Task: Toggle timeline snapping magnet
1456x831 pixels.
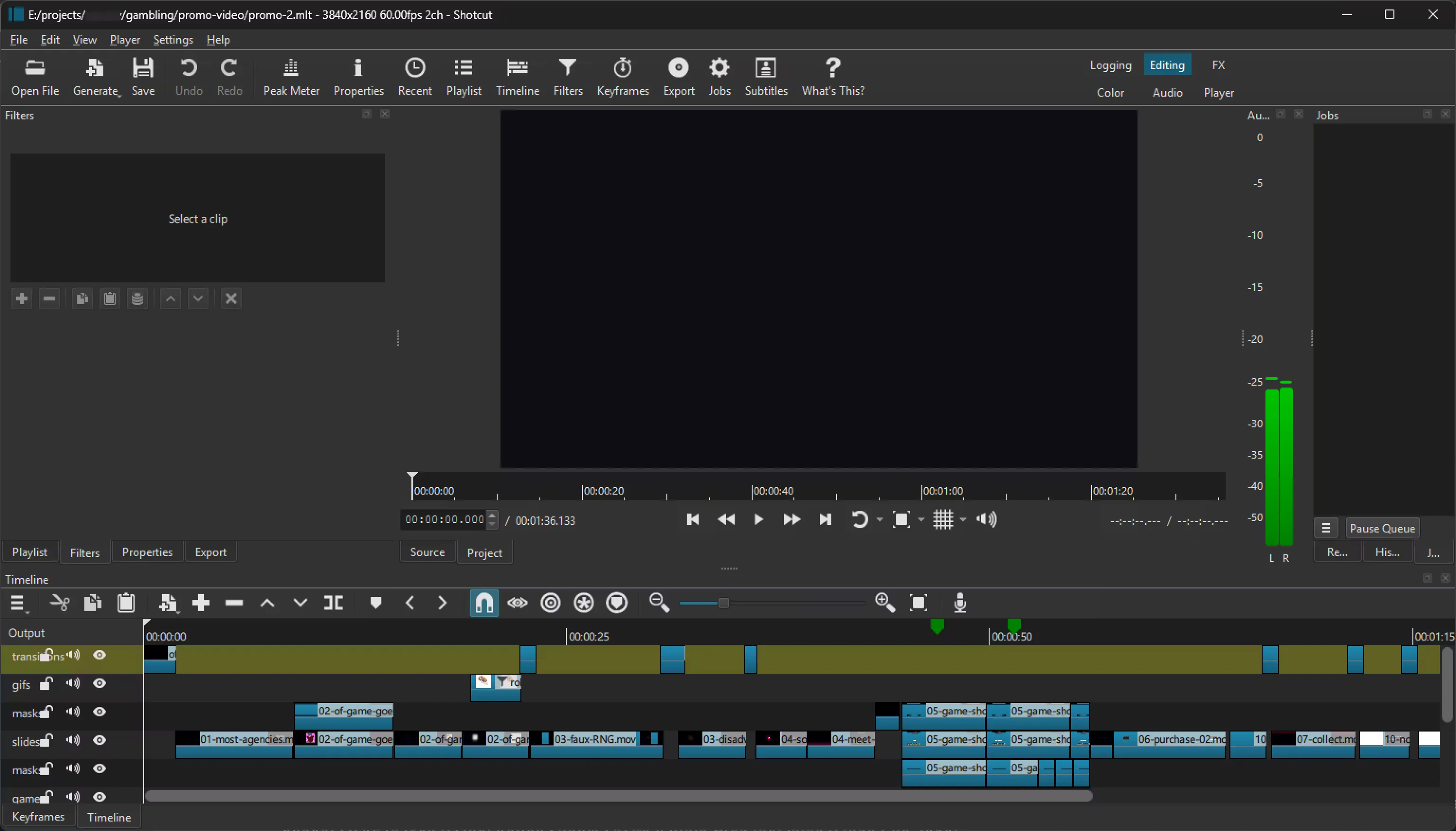Action: 483,603
